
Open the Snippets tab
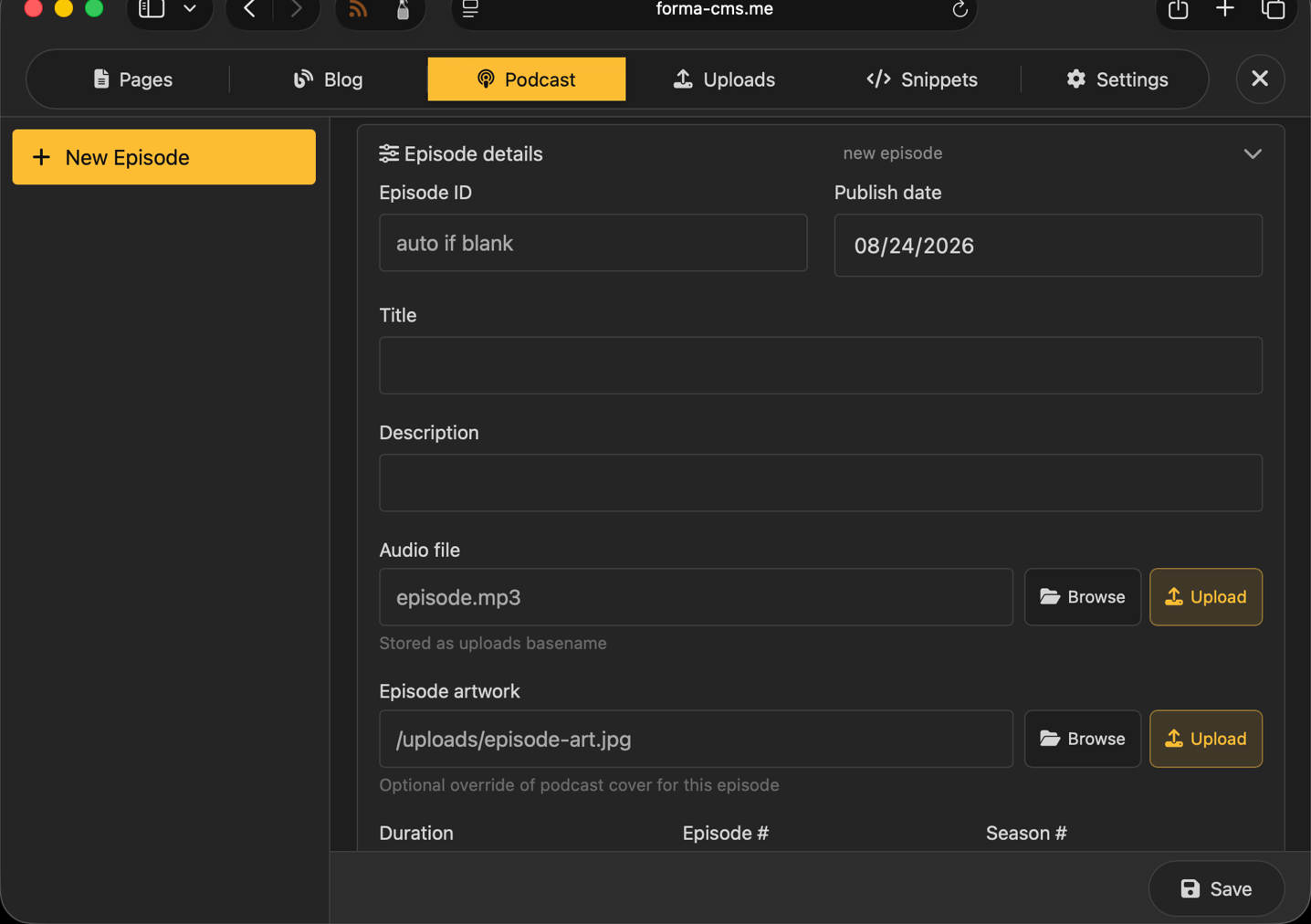pos(921,79)
